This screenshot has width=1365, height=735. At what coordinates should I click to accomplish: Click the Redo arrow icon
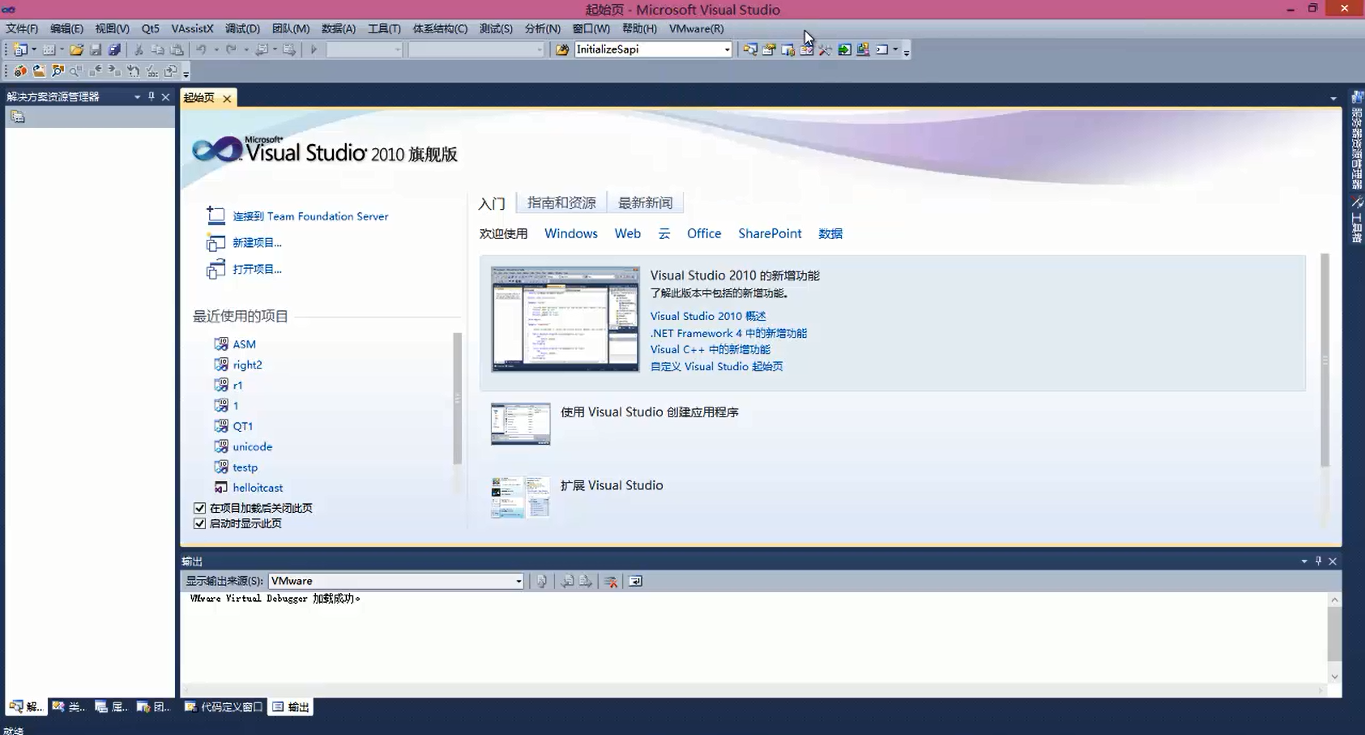(x=231, y=49)
